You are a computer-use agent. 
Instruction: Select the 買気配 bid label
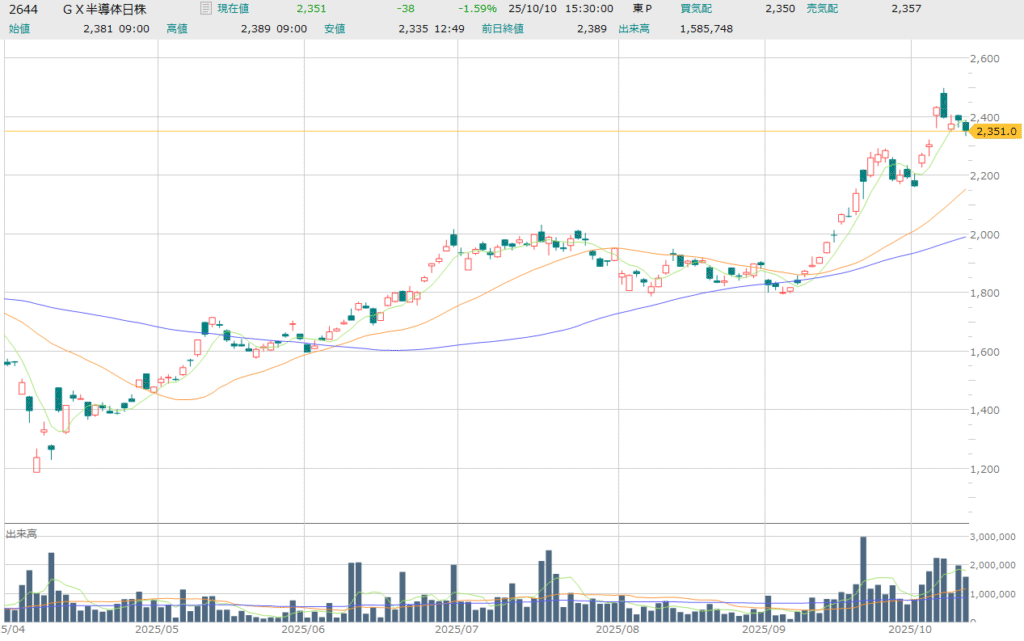pos(696,9)
